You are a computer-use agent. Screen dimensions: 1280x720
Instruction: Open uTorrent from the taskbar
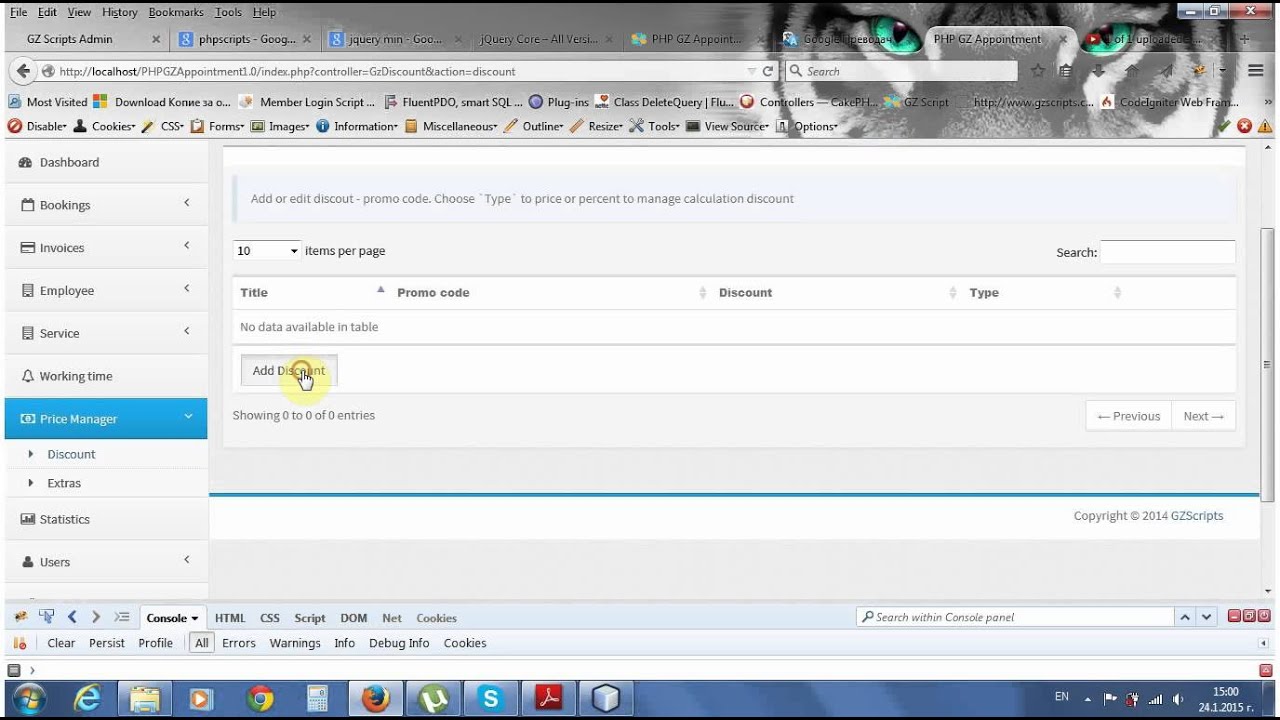(433, 698)
